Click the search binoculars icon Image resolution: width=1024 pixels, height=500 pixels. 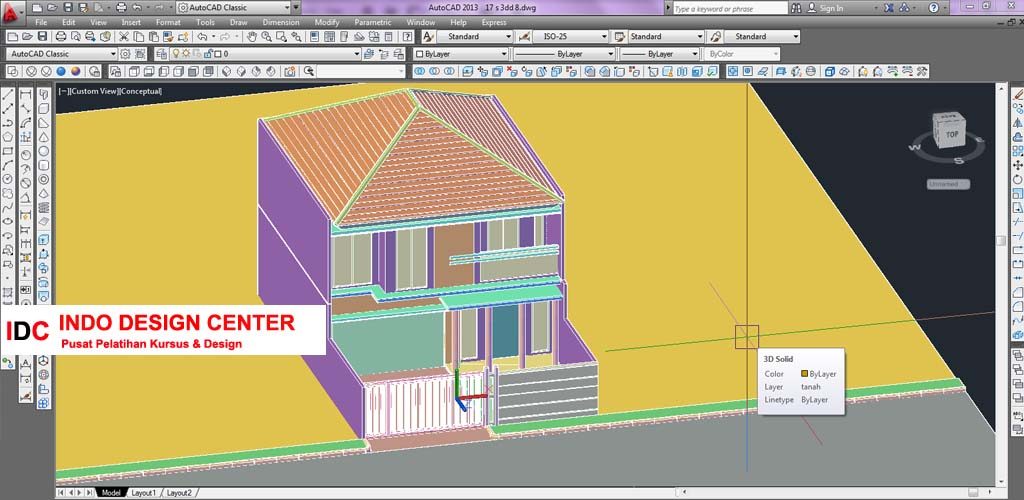click(x=796, y=8)
